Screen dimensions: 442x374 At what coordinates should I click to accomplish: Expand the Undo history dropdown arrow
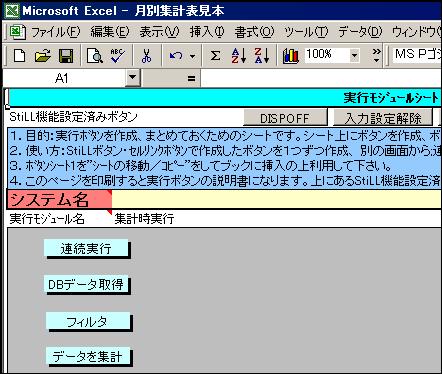192,56
